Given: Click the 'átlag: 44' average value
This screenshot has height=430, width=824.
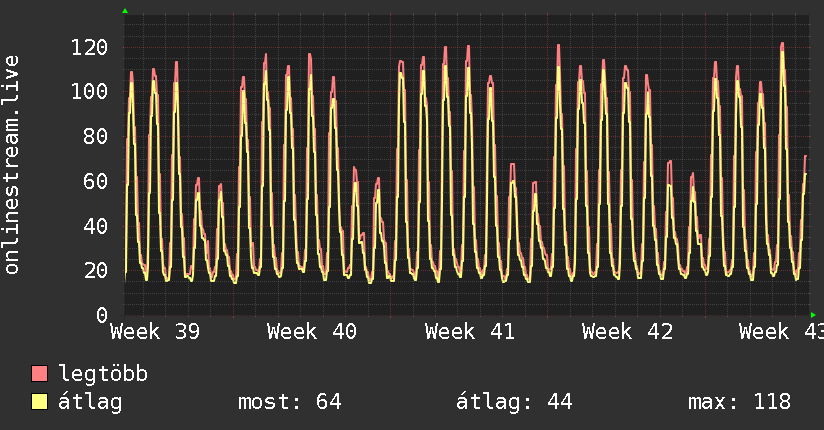Looking at the screenshot, I should point(514,403).
